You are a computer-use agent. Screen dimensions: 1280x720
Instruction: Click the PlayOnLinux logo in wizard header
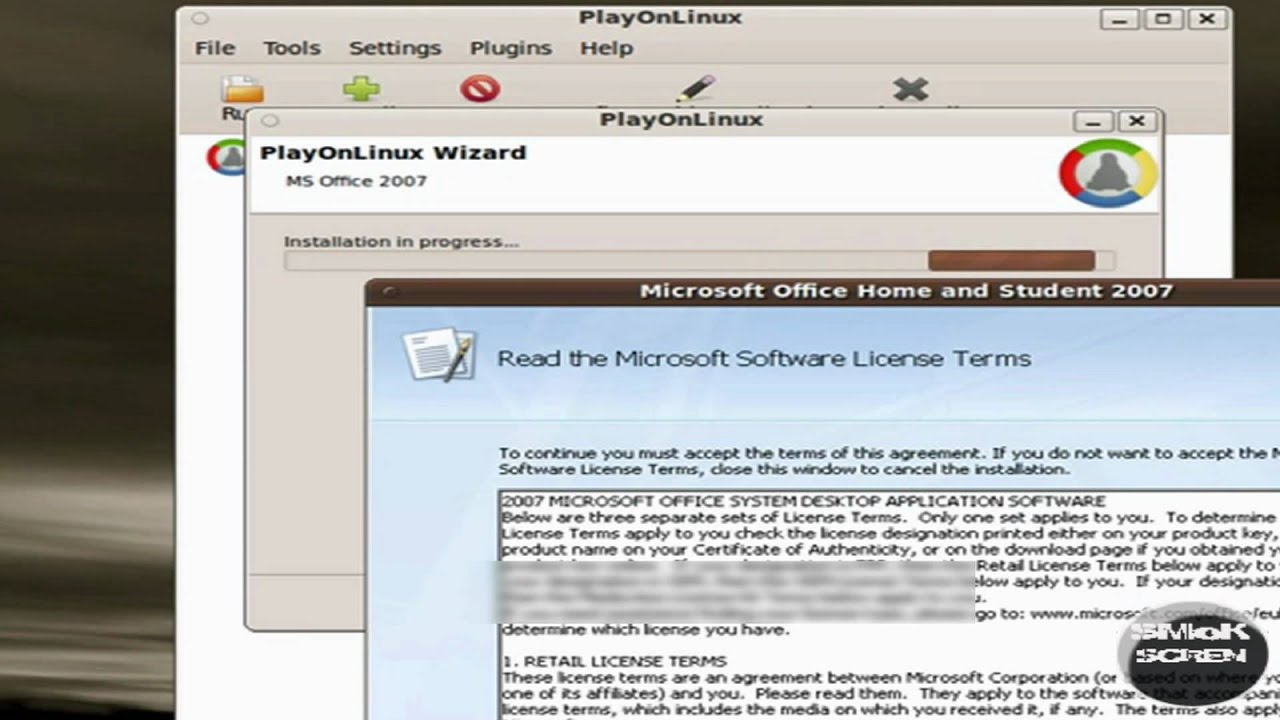click(1108, 174)
